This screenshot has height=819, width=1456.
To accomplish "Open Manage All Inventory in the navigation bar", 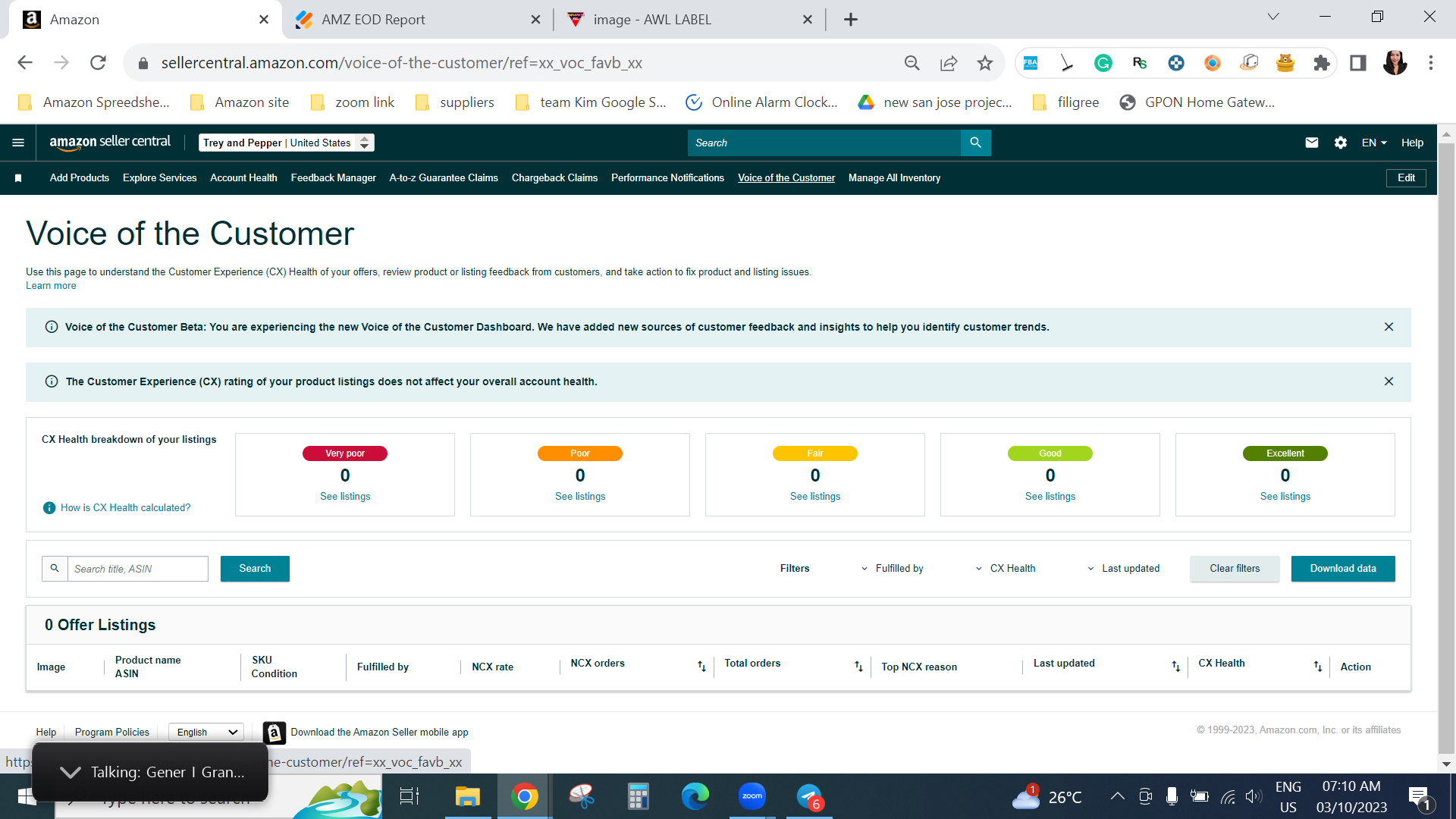I will (x=894, y=178).
